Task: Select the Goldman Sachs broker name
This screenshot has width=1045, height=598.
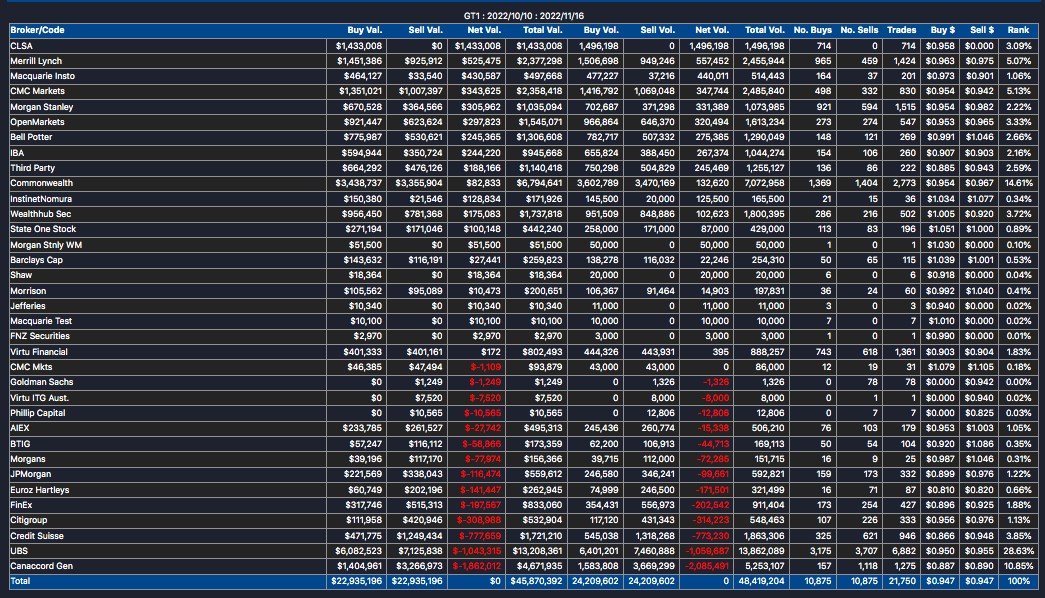Action: (41, 382)
